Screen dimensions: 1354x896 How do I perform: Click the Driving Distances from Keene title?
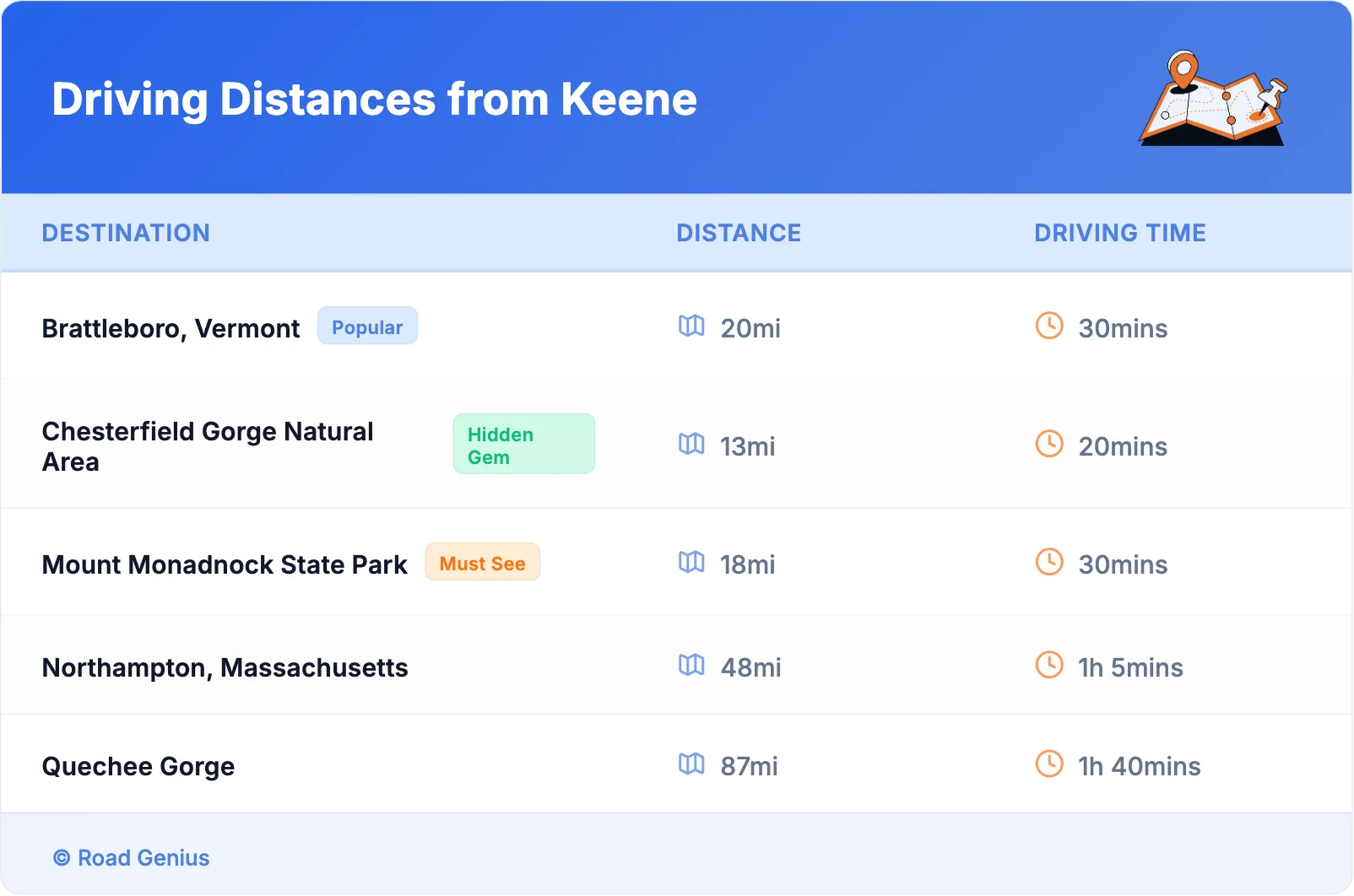[375, 100]
